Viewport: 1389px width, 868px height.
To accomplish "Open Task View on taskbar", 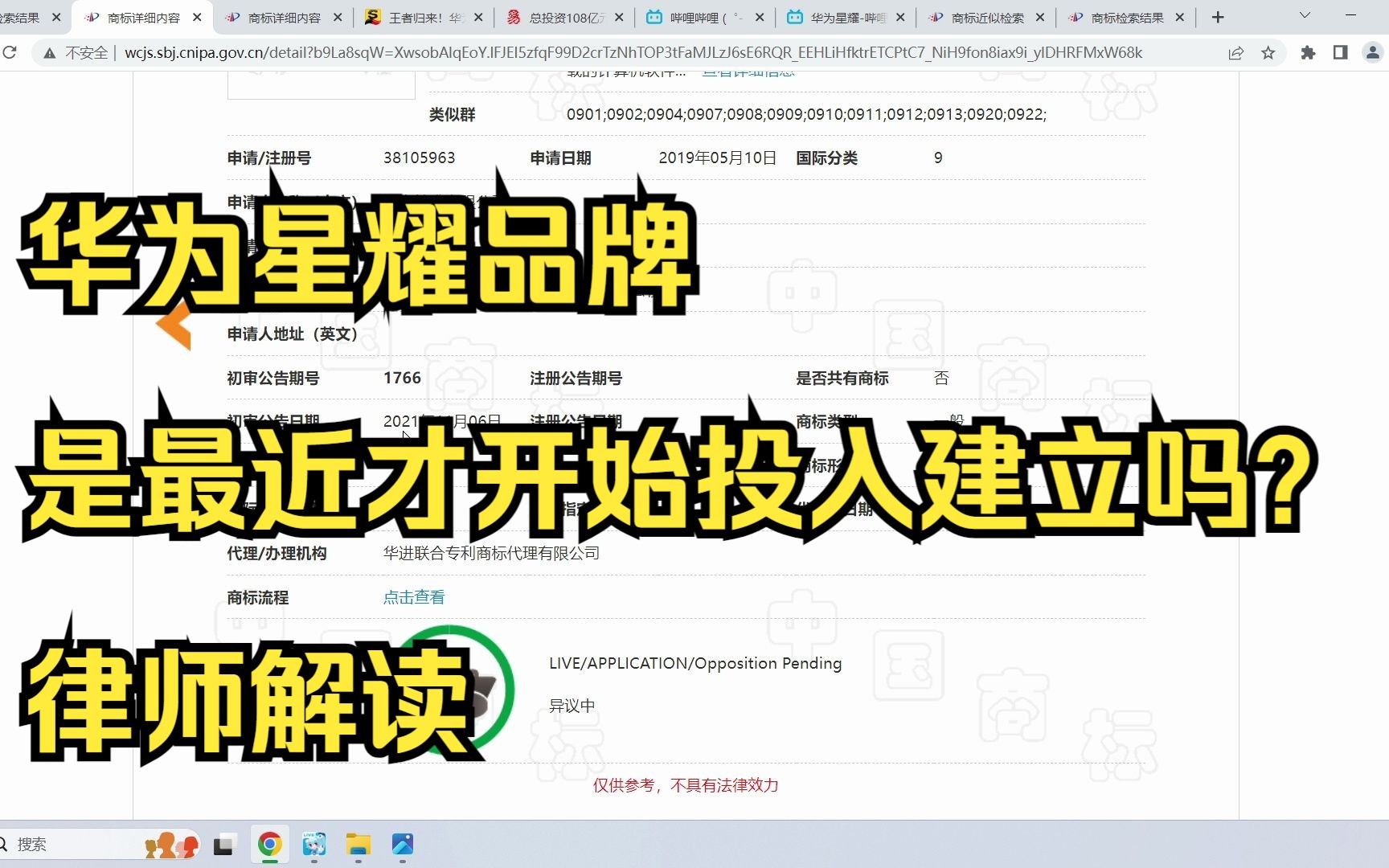I will click(x=223, y=845).
